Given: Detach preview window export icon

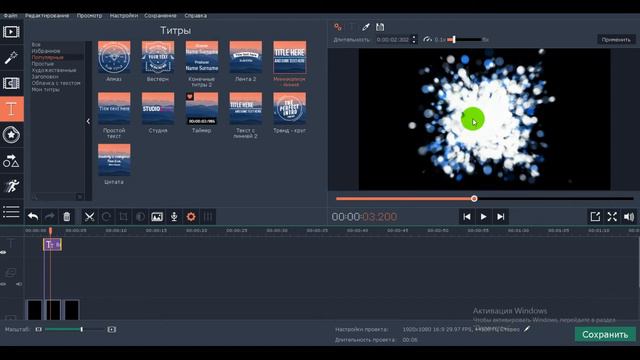Looking at the screenshot, I should [595, 217].
